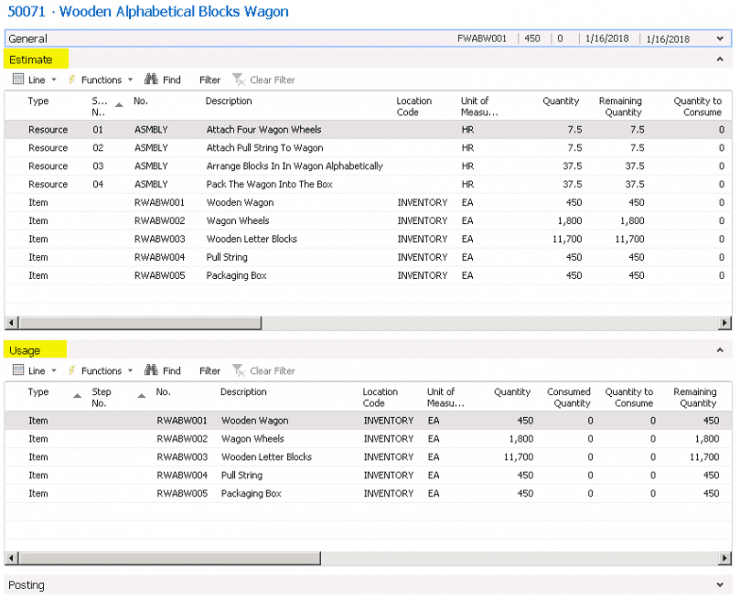This screenshot has height=600, width=740.
Task: Expand the General section chevron
Action: click(720, 39)
